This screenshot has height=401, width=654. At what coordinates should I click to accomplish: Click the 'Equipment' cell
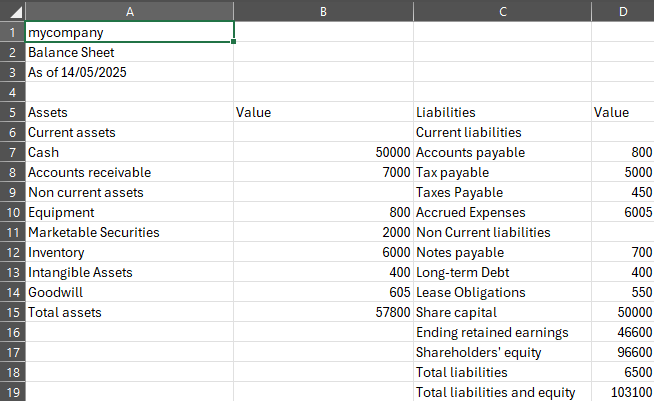pyautogui.click(x=130, y=212)
